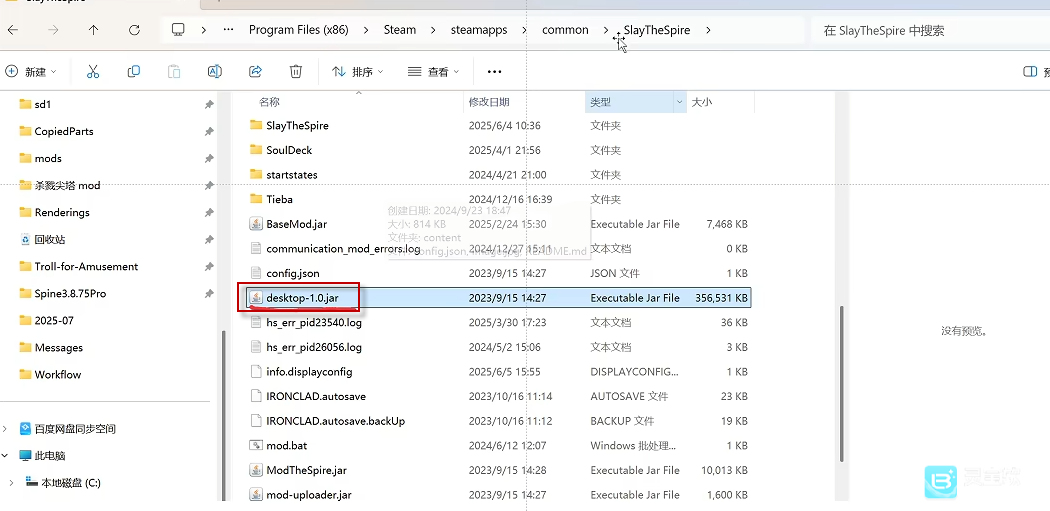Select hs_err_pid26056.log file

tap(313, 347)
